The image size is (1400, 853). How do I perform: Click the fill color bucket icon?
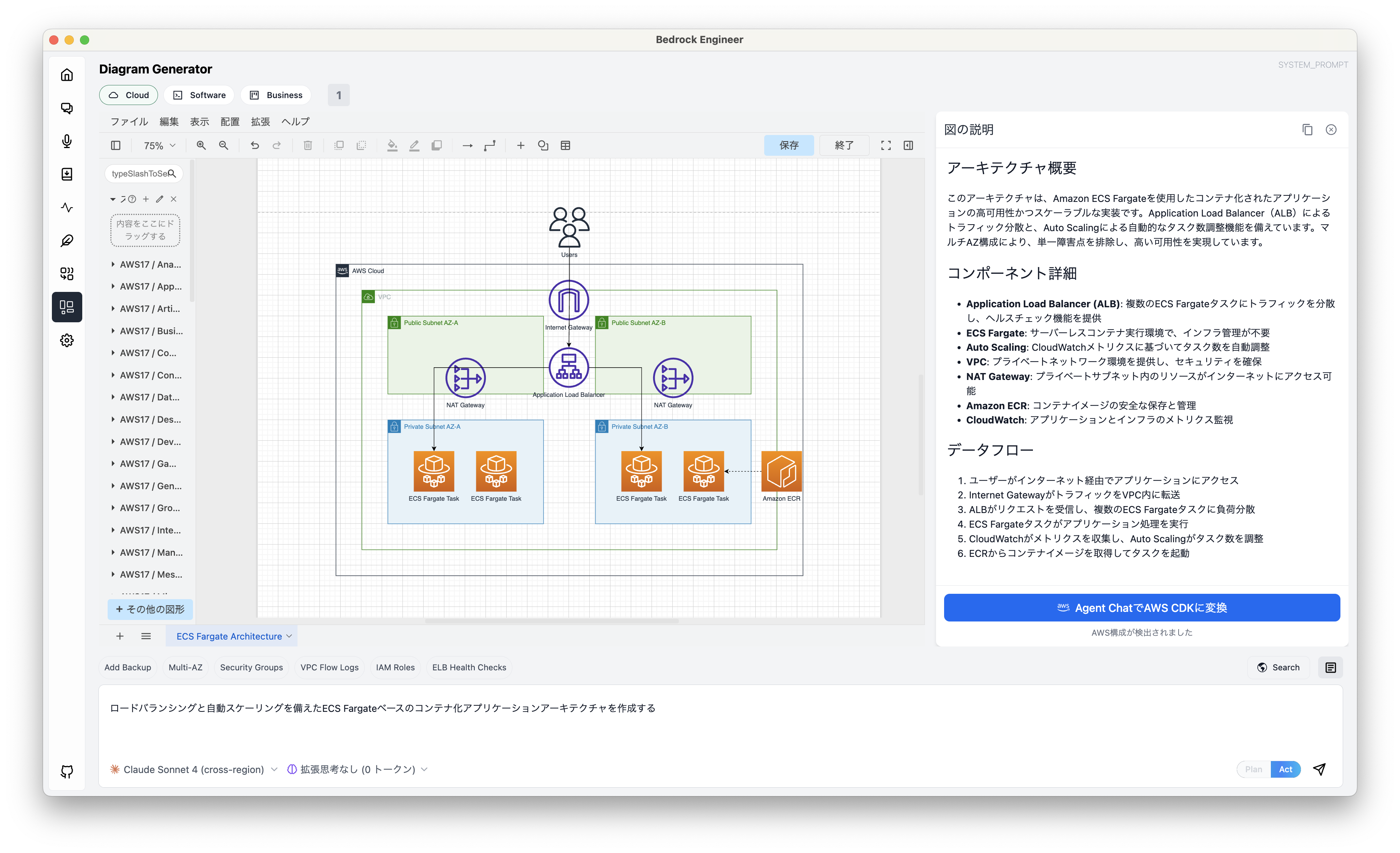392,145
